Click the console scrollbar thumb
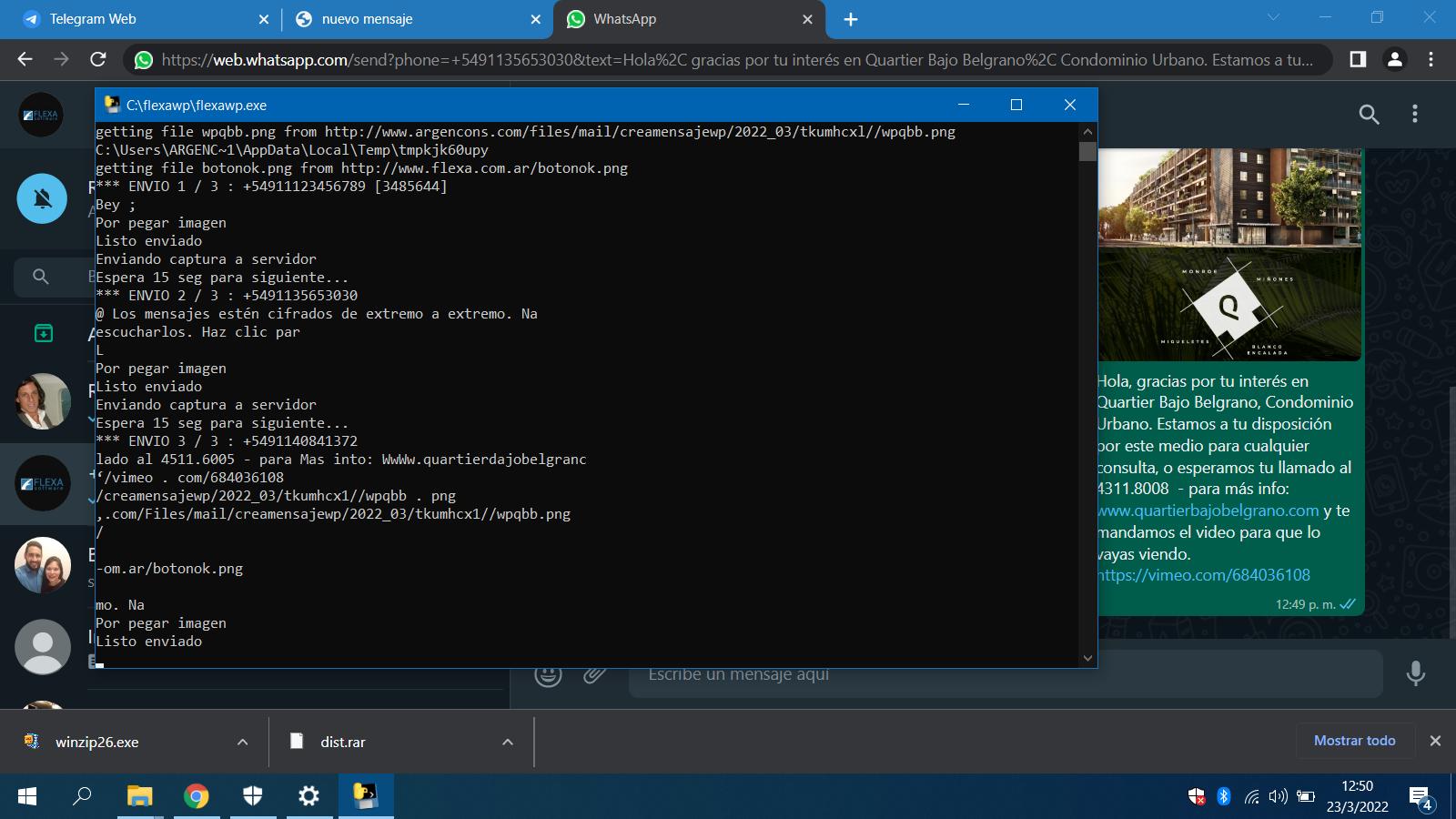The height and width of the screenshot is (819, 1456). pos(1087,151)
